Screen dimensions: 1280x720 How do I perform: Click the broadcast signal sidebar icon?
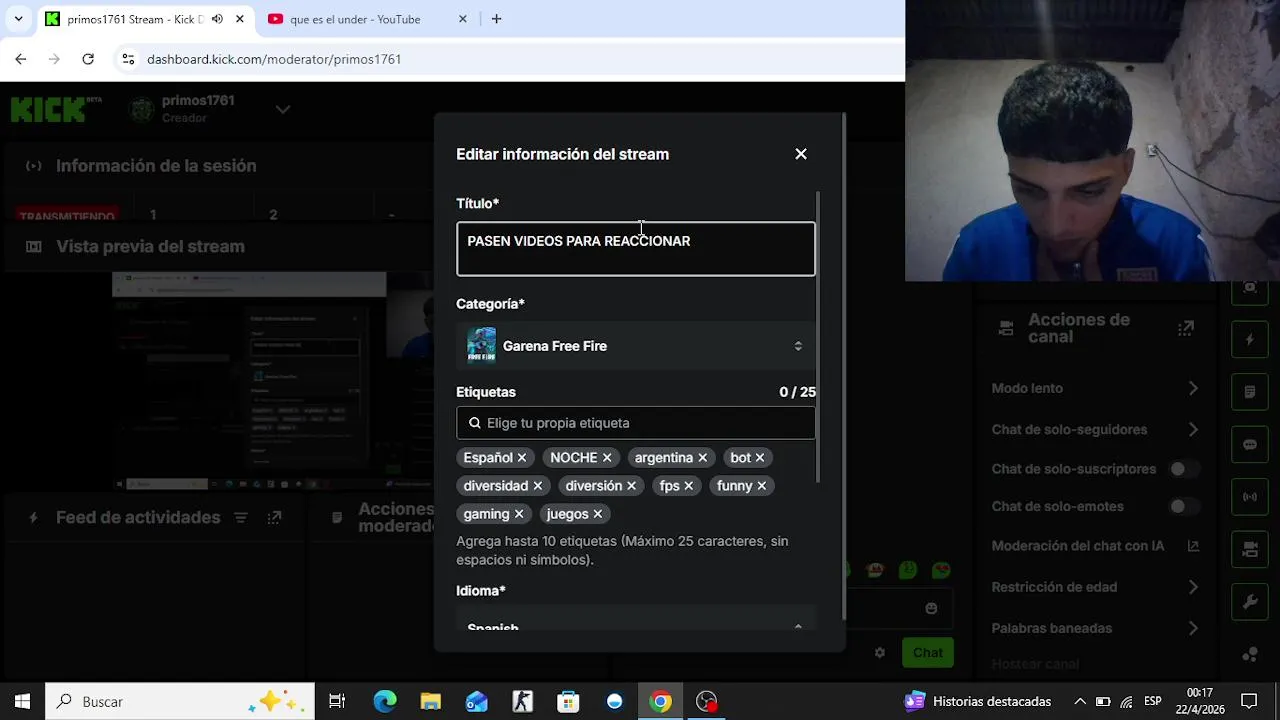[1250, 497]
